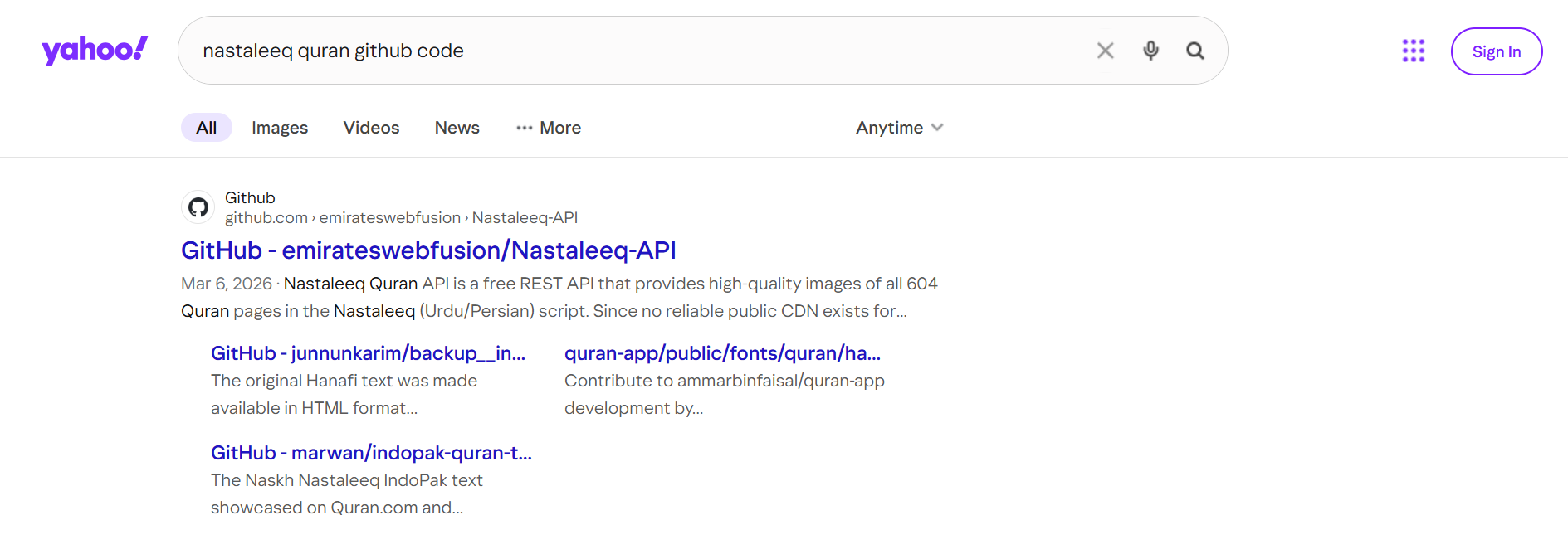
Task: Start voice search with microphone icon
Action: [1150, 51]
